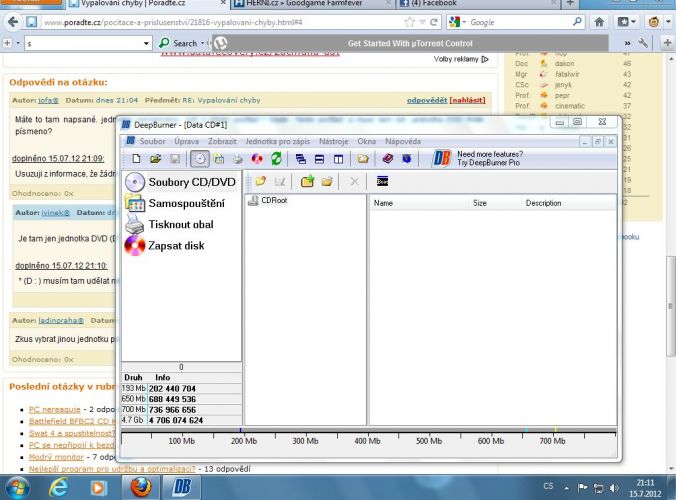Click the Search toolbar button
This screenshot has height=500, width=676.
pyautogui.click(x=178, y=43)
